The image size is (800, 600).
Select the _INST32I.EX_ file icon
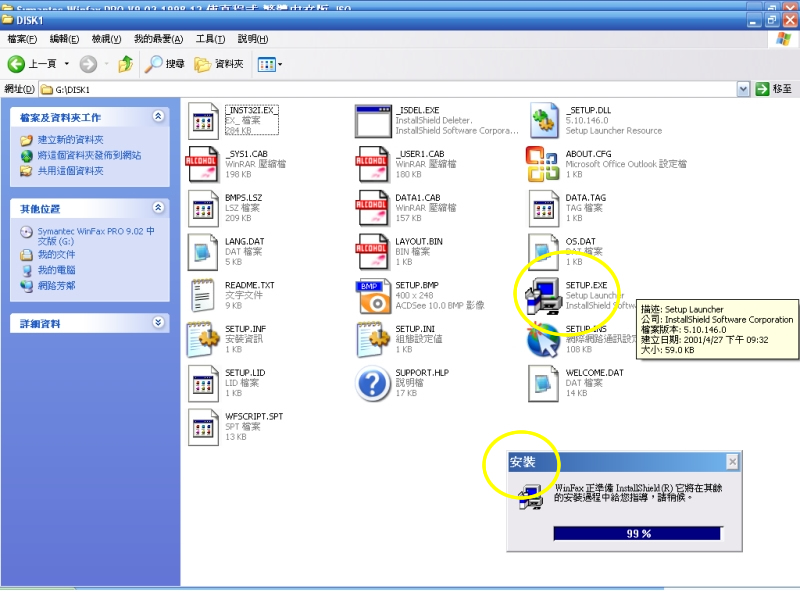point(203,121)
